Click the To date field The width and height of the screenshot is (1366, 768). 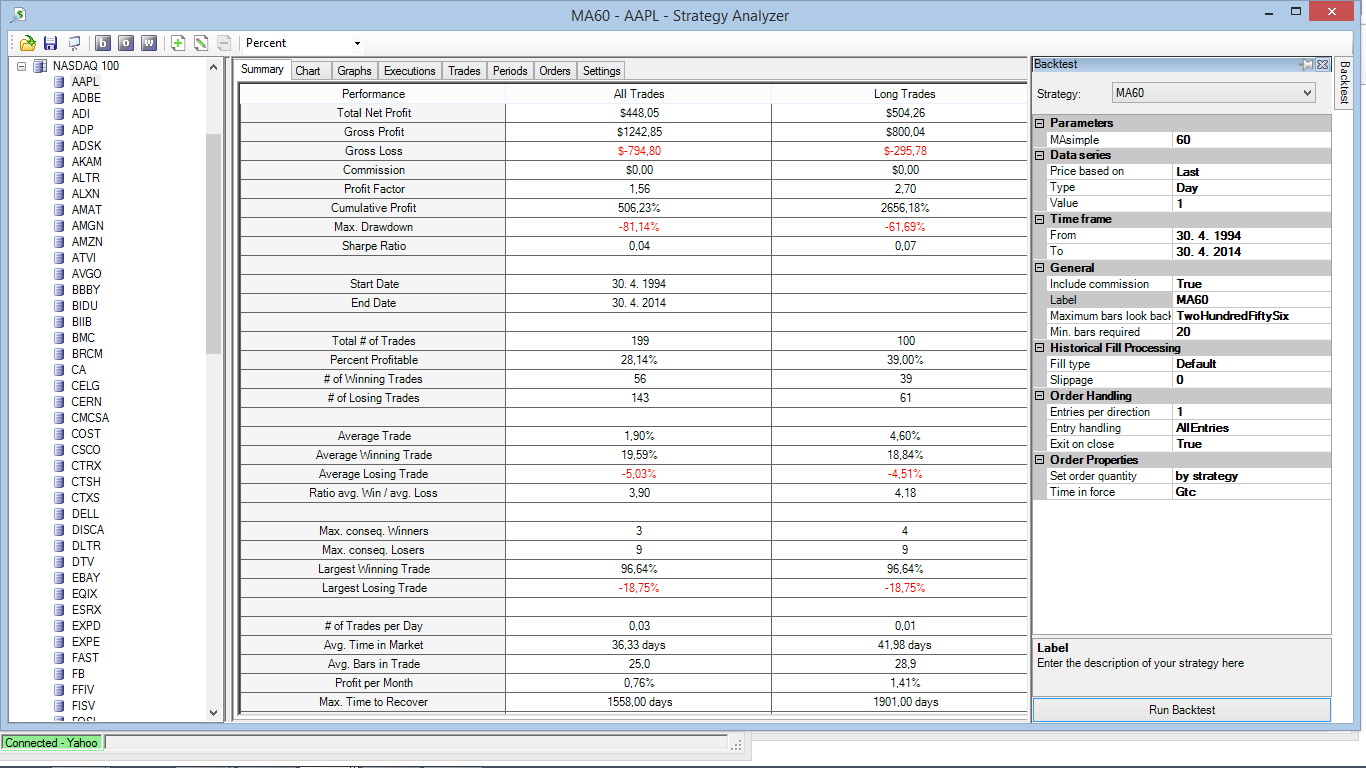[1251, 252]
